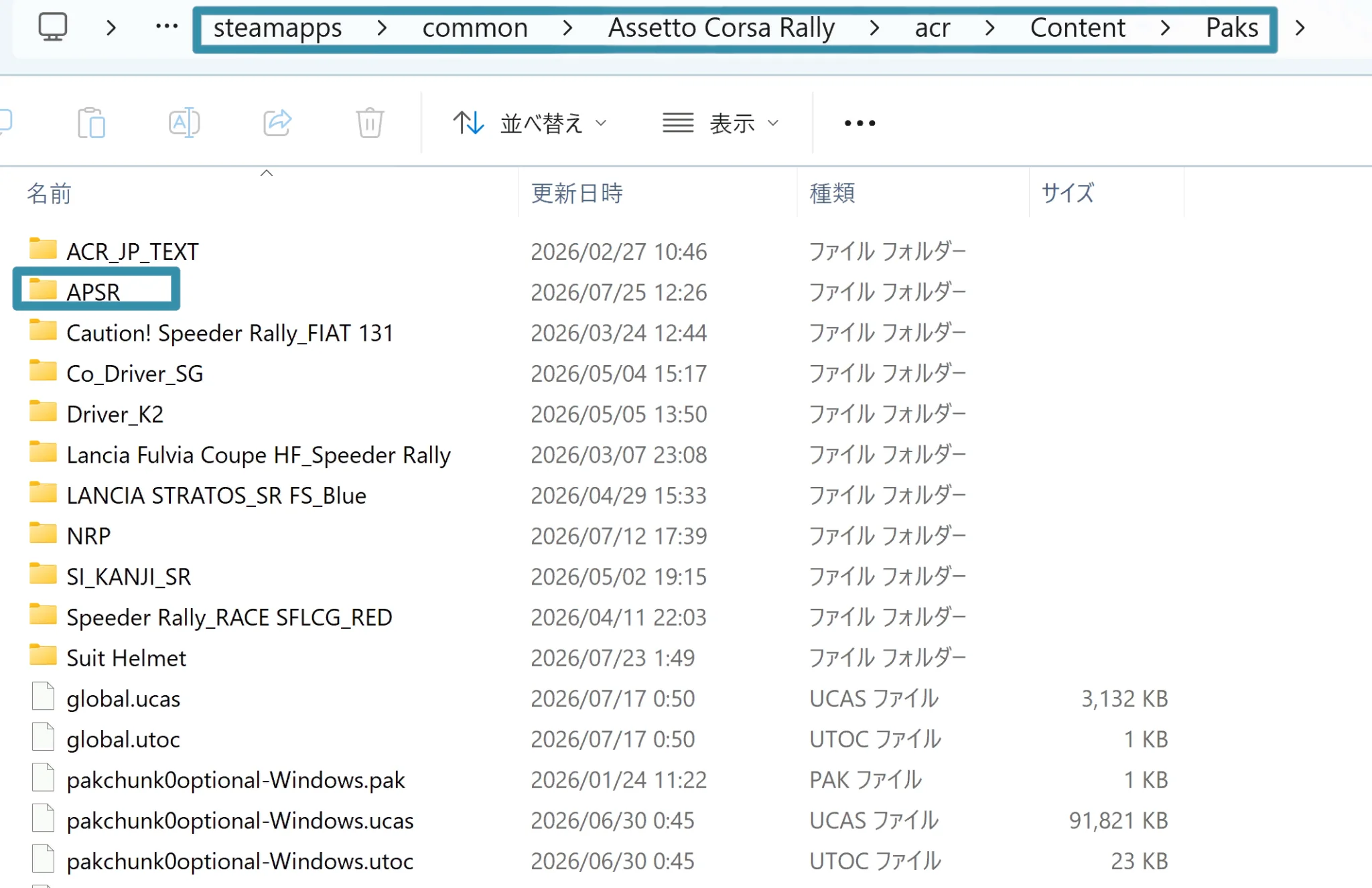Click the folder icon of Co_Driver_SG
1372x888 pixels.
43,370
